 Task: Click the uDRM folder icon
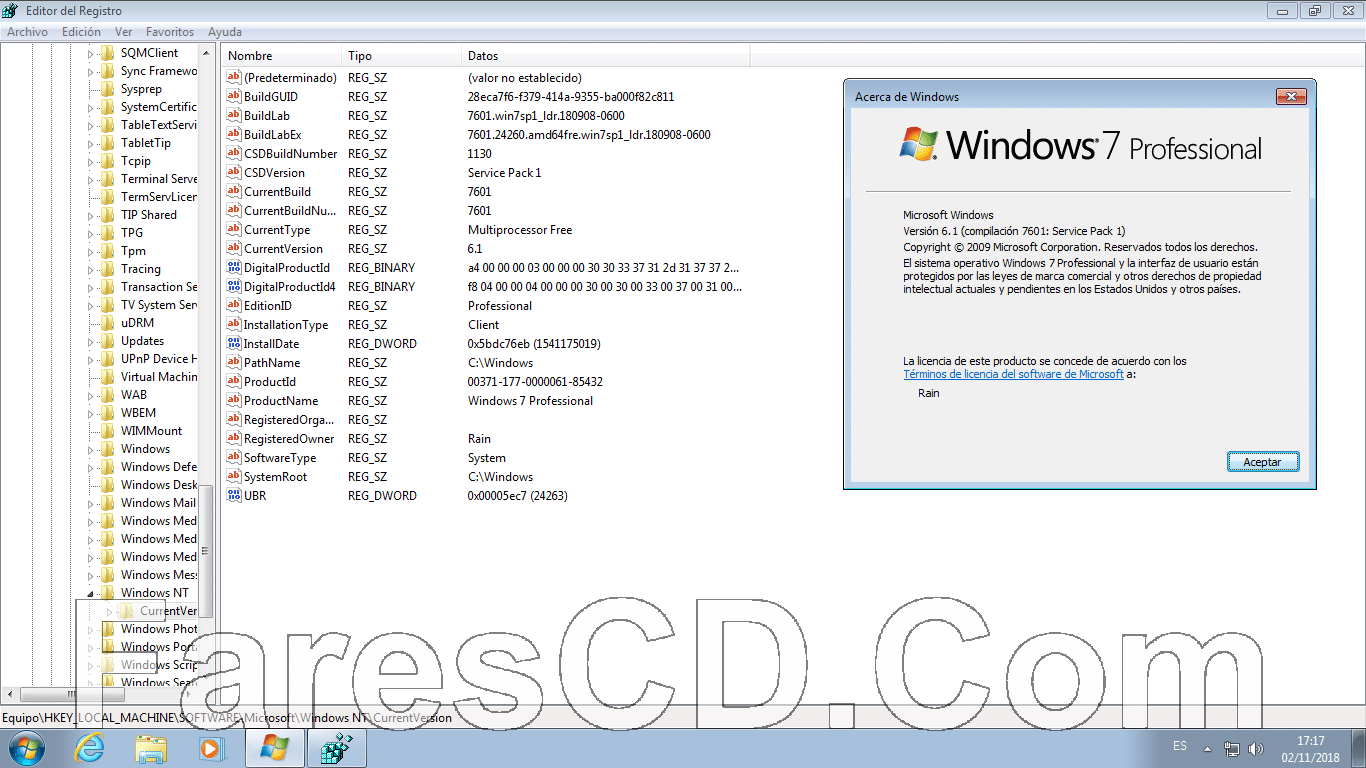107,323
